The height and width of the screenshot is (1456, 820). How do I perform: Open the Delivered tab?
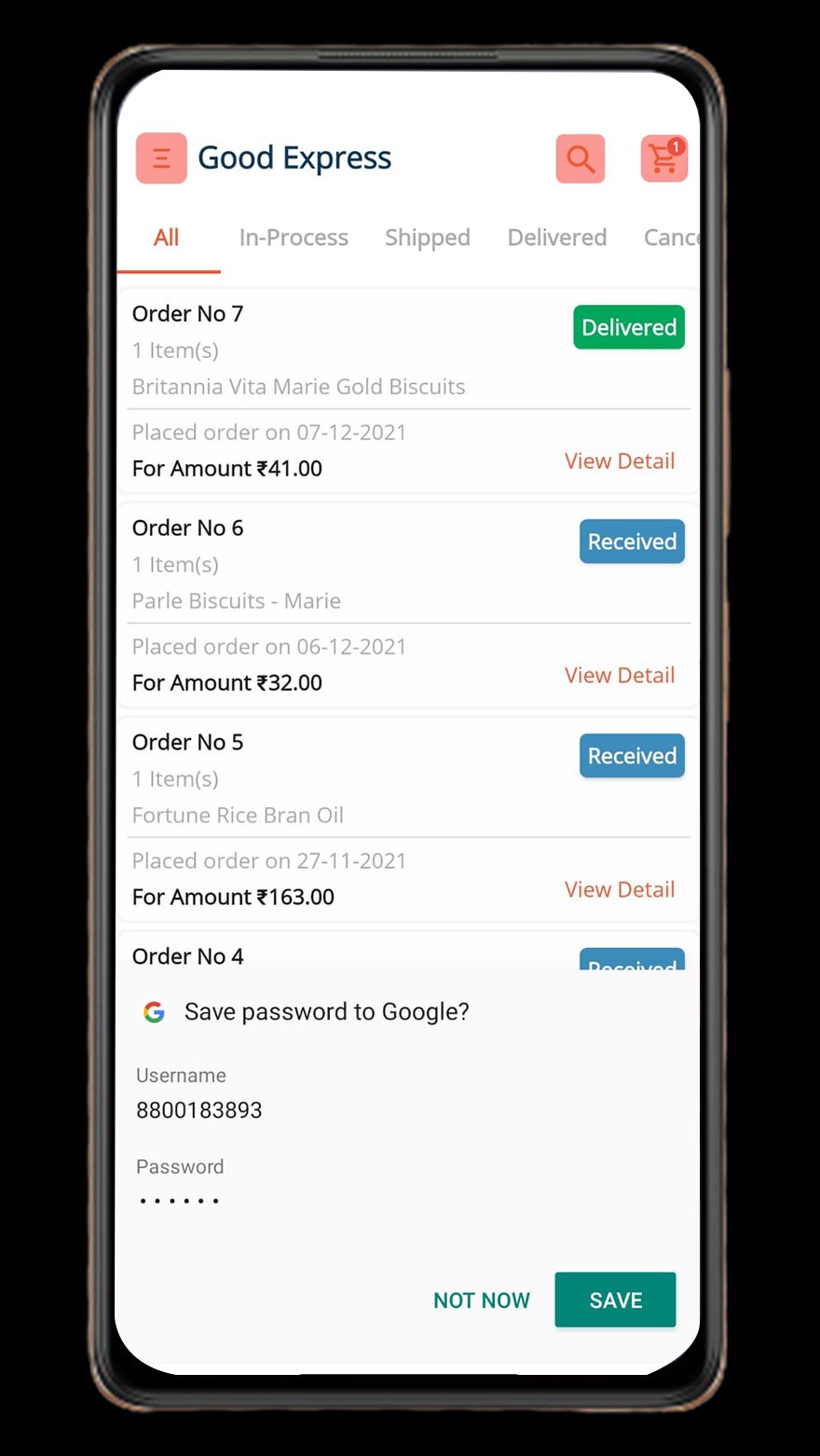click(x=557, y=238)
